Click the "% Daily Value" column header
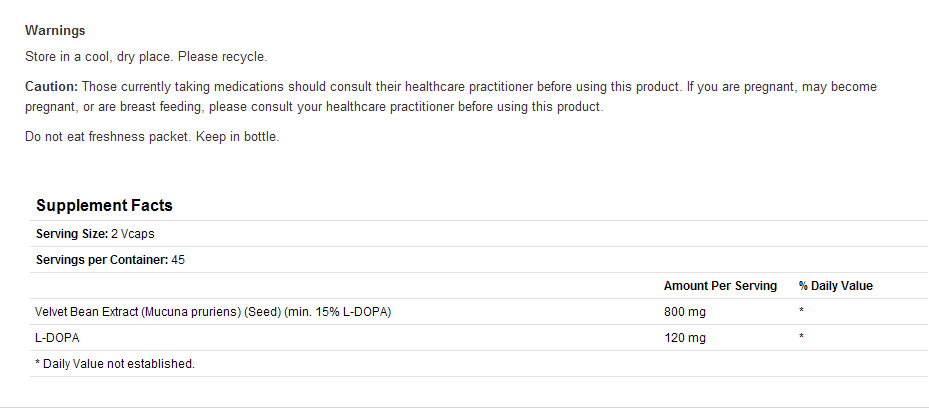 (x=835, y=286)
